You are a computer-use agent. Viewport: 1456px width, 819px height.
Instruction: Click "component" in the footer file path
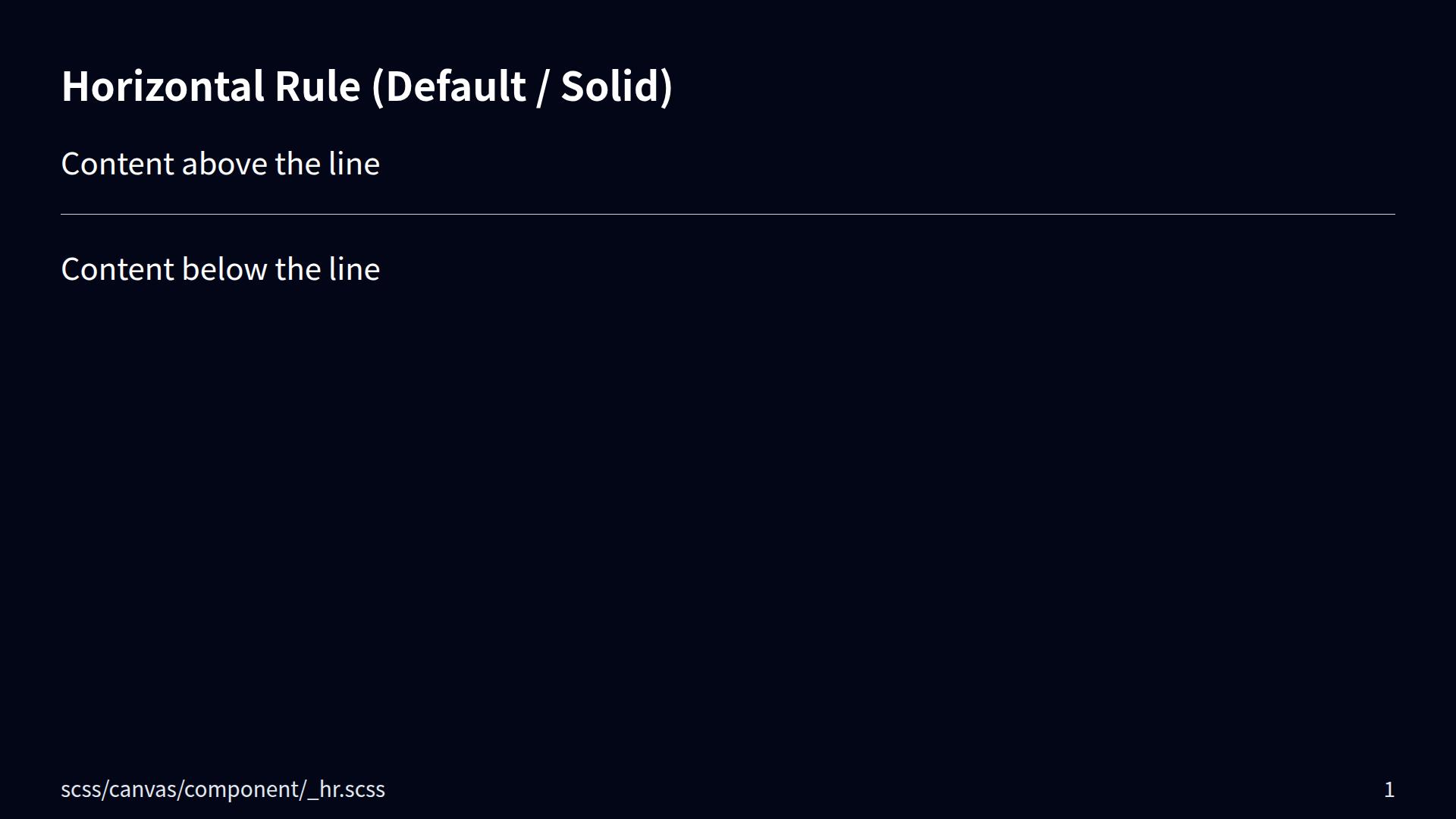tap(242, 789)
